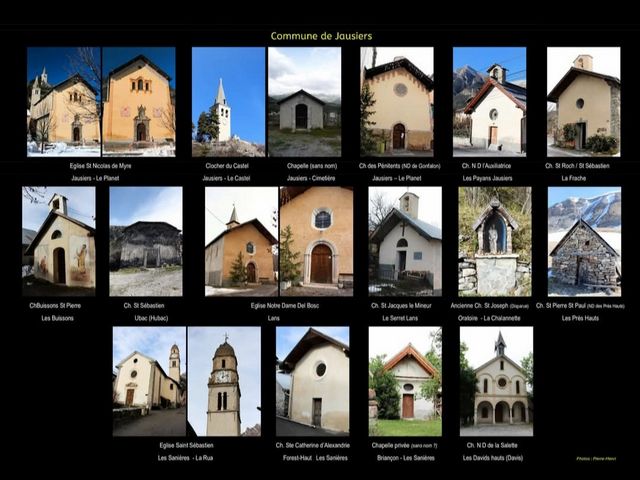Select the Ch. N D l'Auxiliatrice photo
Image resolution: width=640 pixels, height=480 pixels.
[x=489, y=101]
